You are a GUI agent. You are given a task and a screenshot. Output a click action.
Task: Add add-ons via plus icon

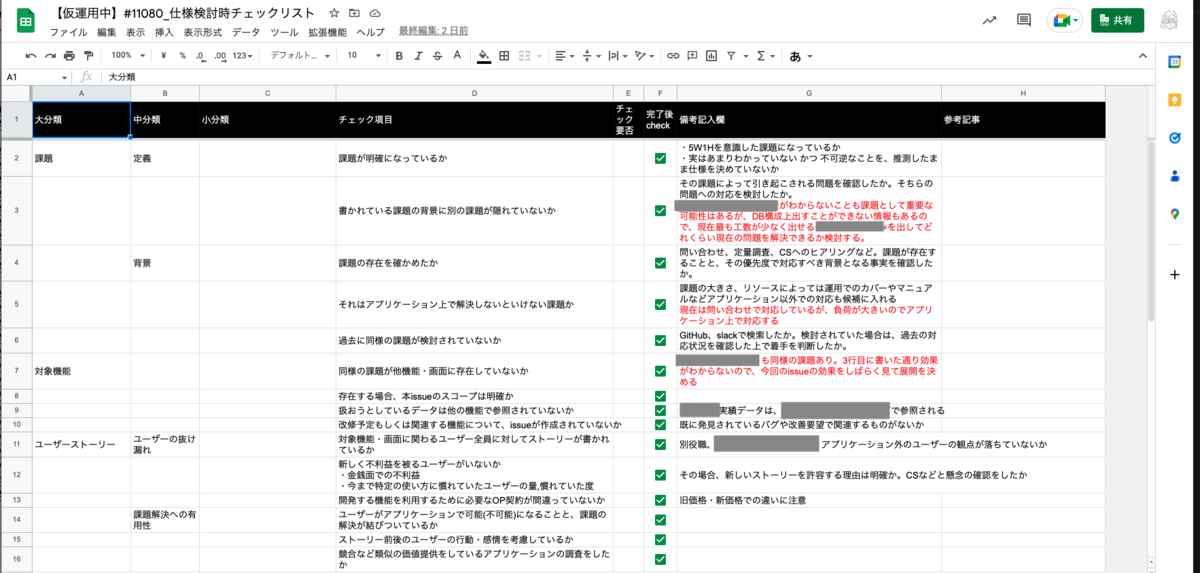1175,274
